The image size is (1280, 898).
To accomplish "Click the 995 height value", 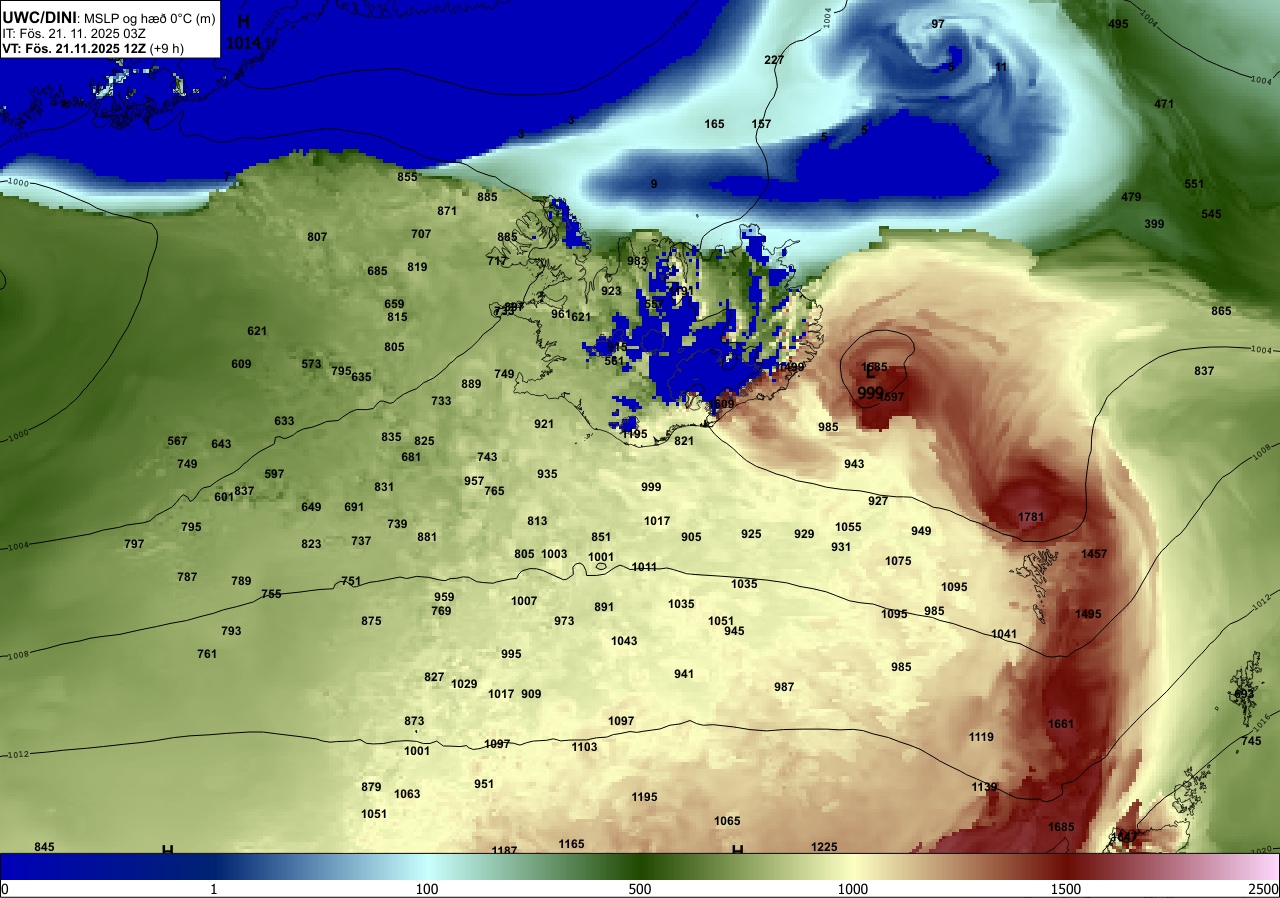I will pyautogui.click(x=511, y=654).
